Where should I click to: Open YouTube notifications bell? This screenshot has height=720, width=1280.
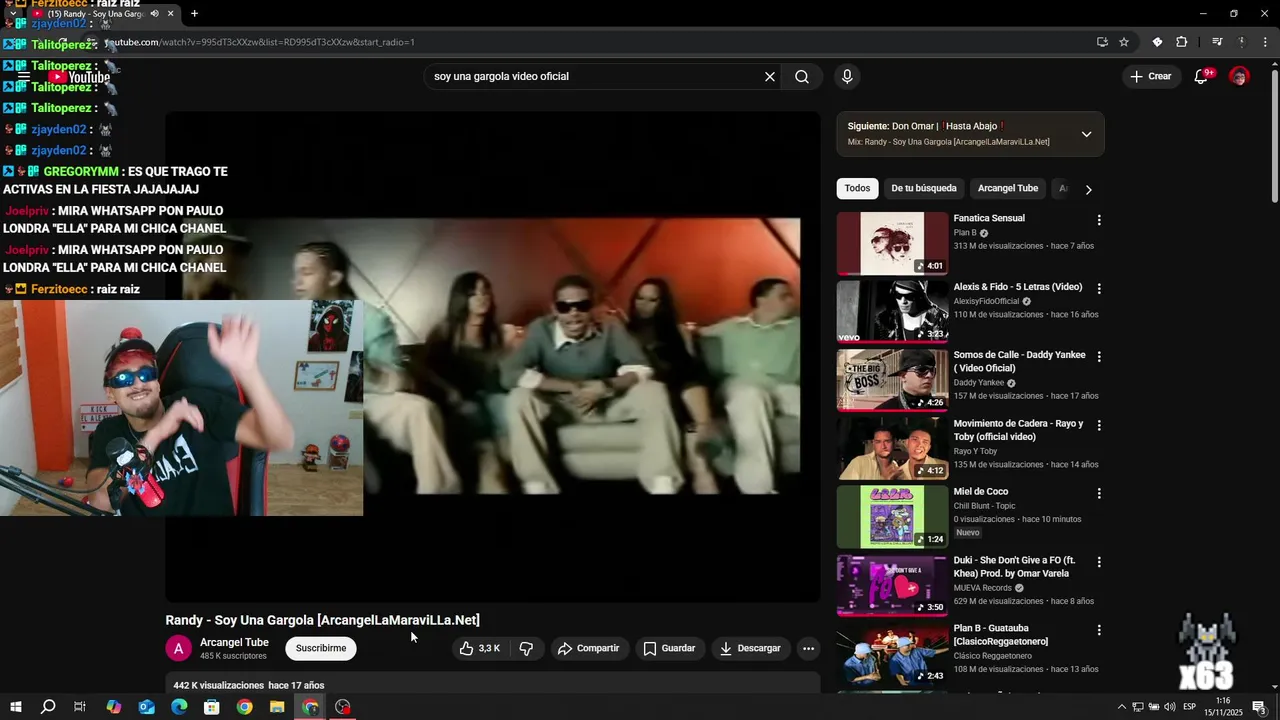click(1201, 77)
